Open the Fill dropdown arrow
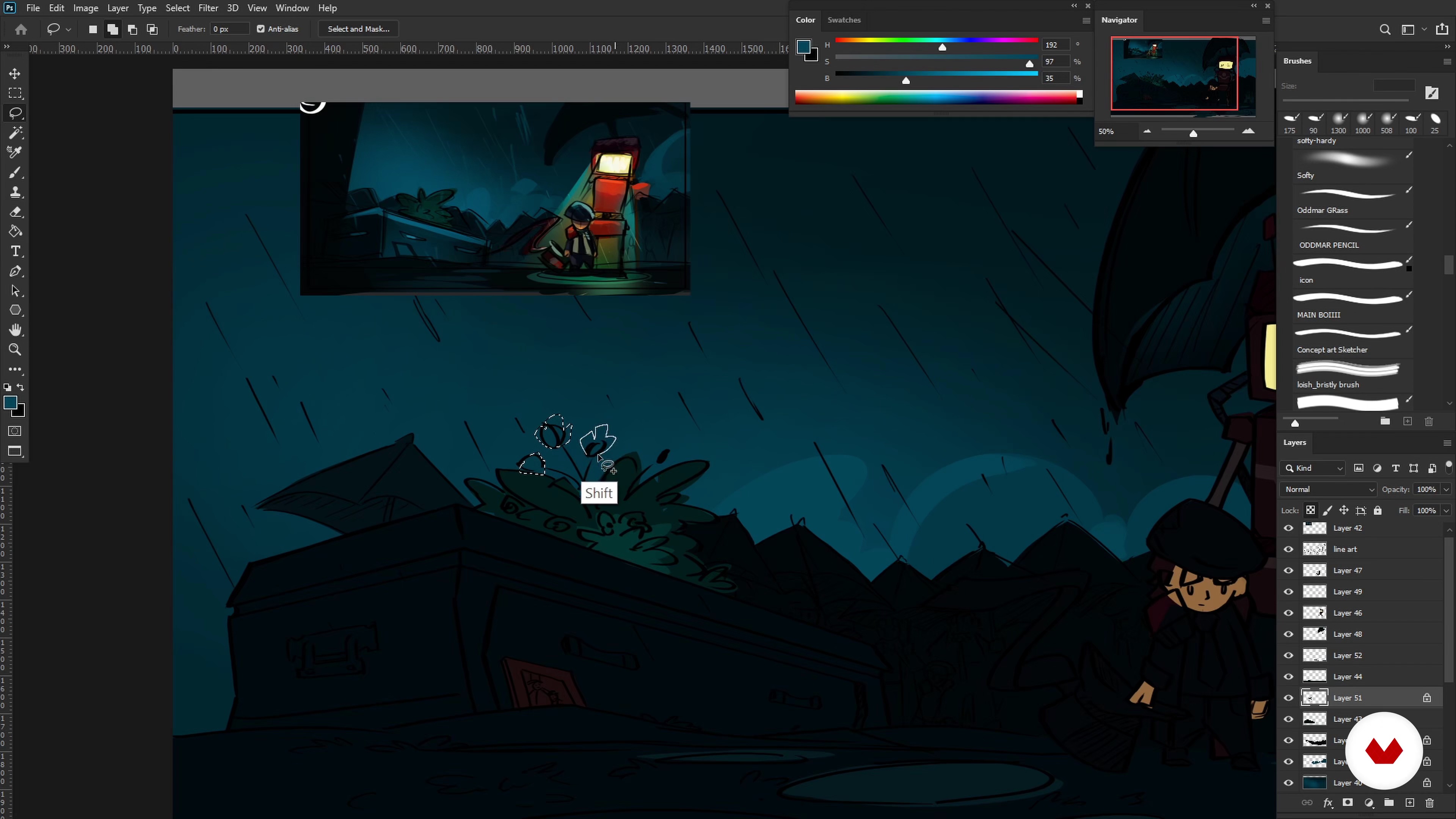The height and width of the screenshot is (819, 1456). point(1446,510)
